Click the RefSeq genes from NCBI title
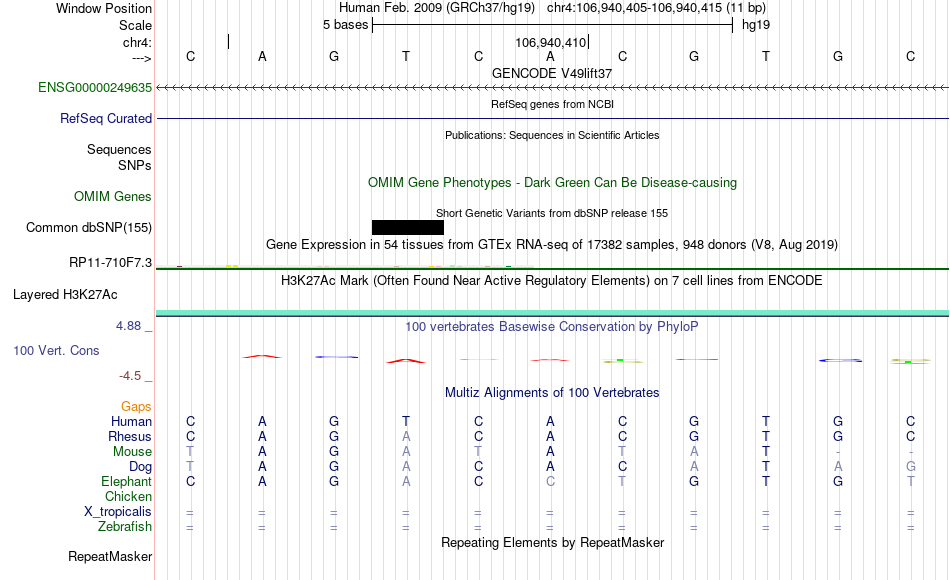This screenshot has width=950, height=580. [x=552, y=104]
